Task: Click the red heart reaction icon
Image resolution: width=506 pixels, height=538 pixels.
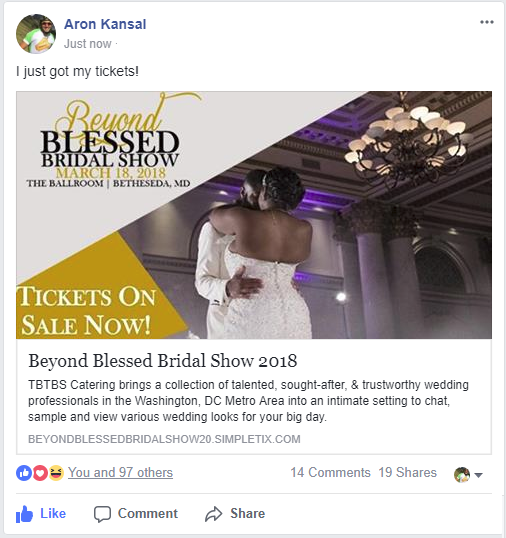Action: [40, 473]
